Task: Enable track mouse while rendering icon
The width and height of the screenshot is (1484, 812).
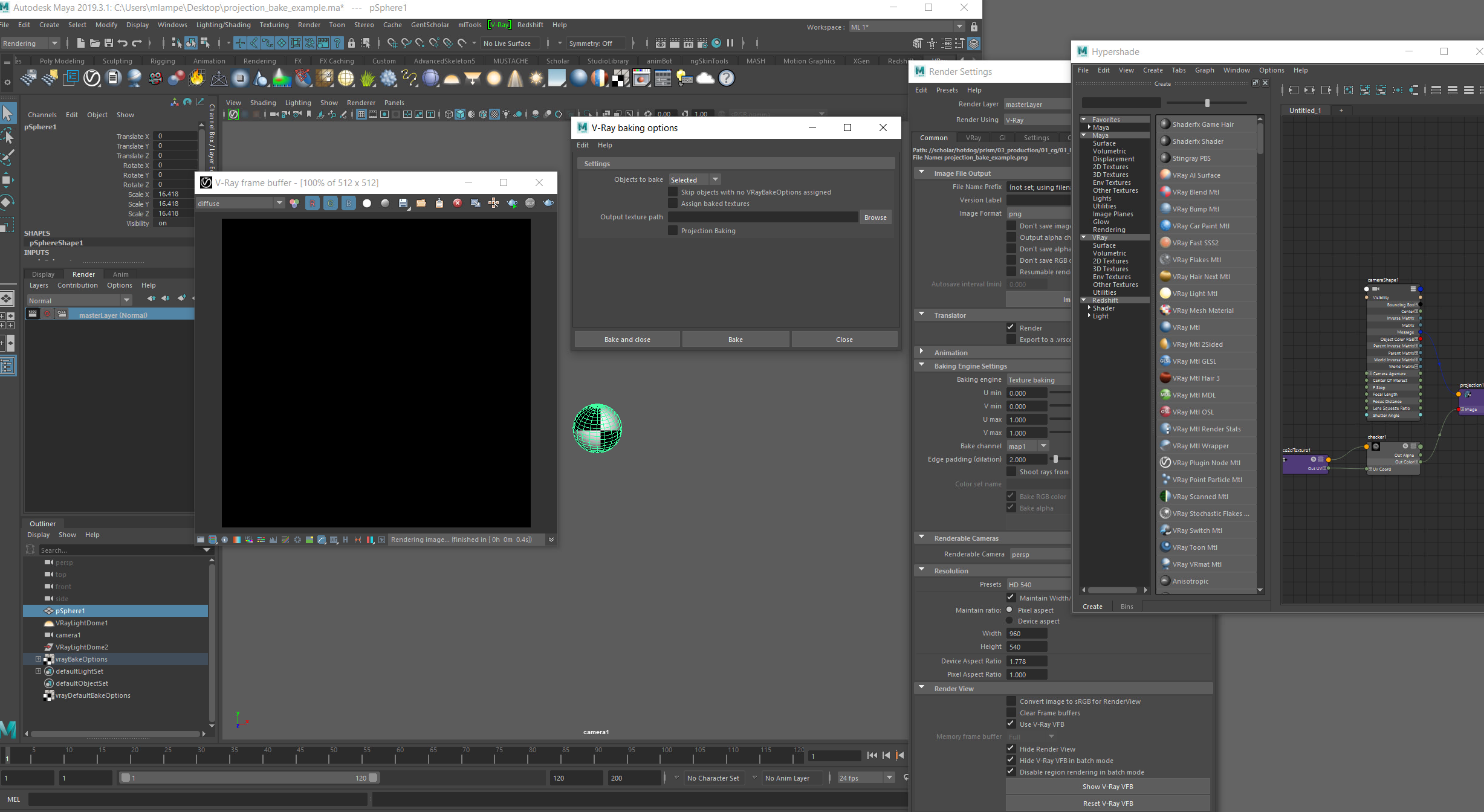Action: pyautogui.click(x=494, y=204)
